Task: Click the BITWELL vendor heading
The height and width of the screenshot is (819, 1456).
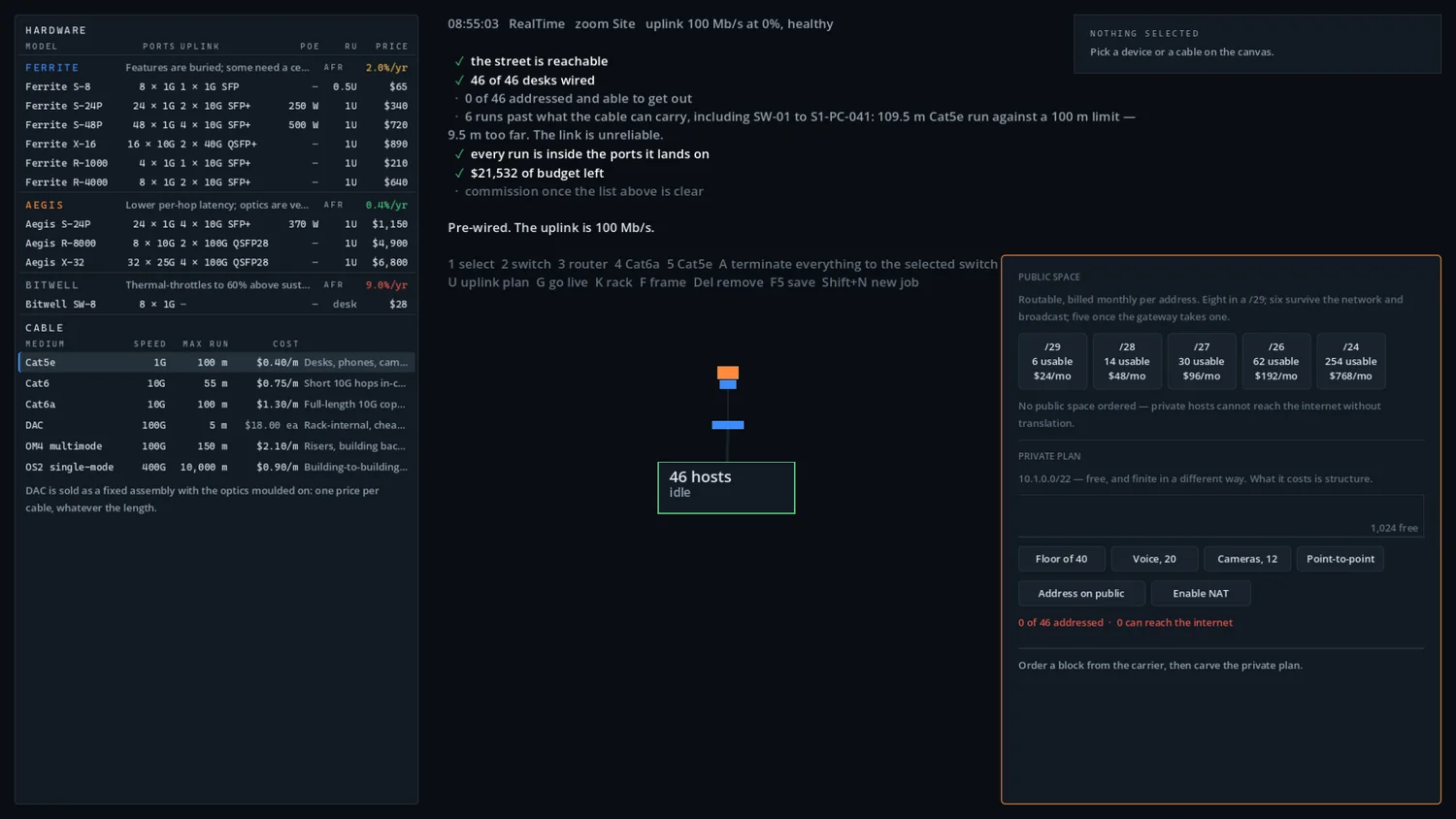Action: coord(52,285)
